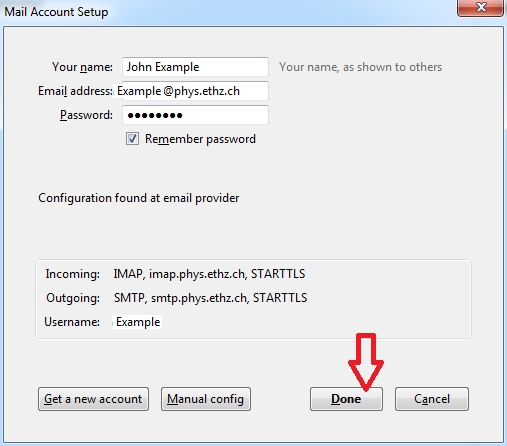
Task: Click the Mail Account Setup title bar
Action: pos(229,12)
